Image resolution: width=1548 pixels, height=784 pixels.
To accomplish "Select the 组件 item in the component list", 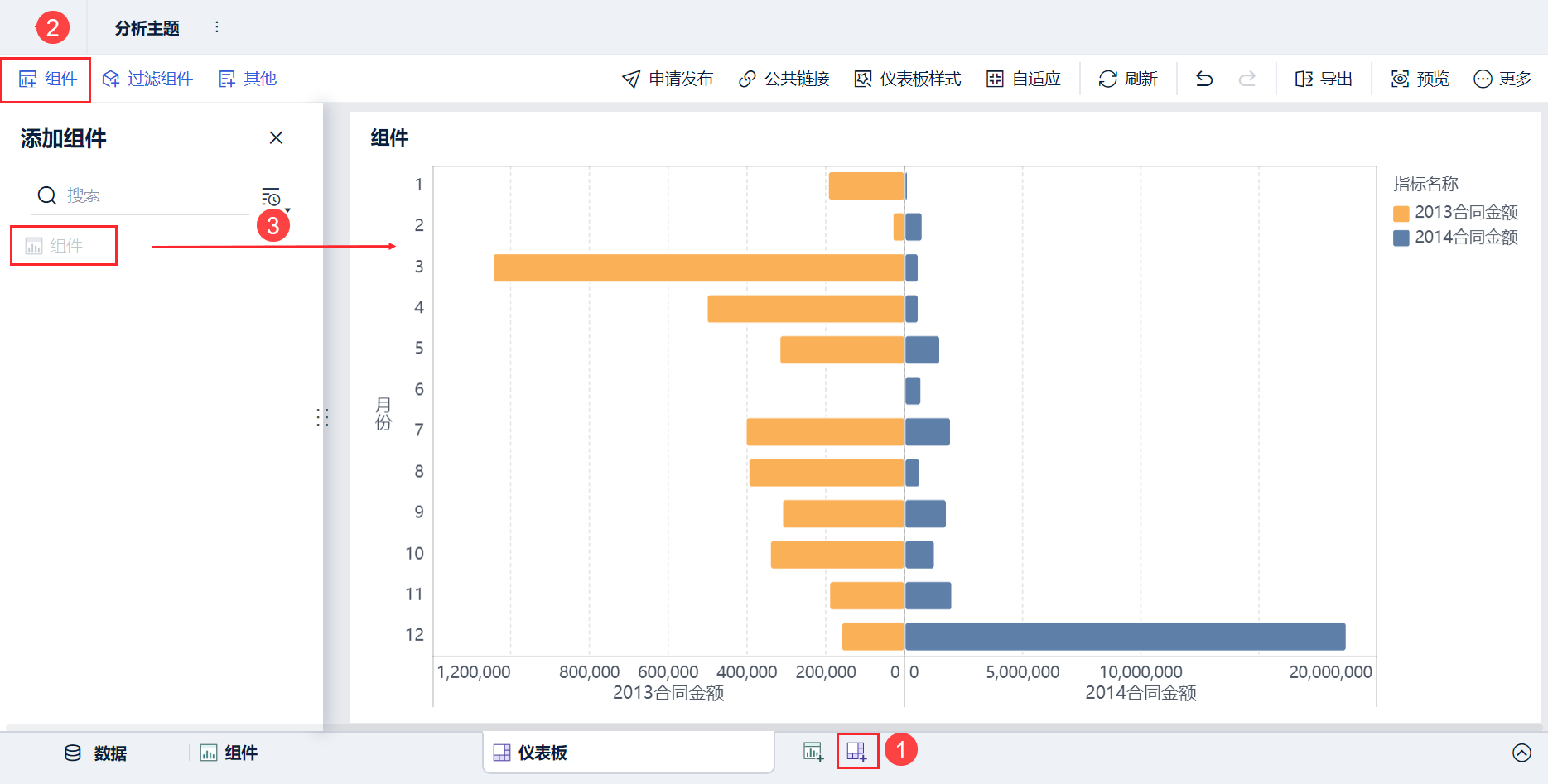I will click(64, 246).
